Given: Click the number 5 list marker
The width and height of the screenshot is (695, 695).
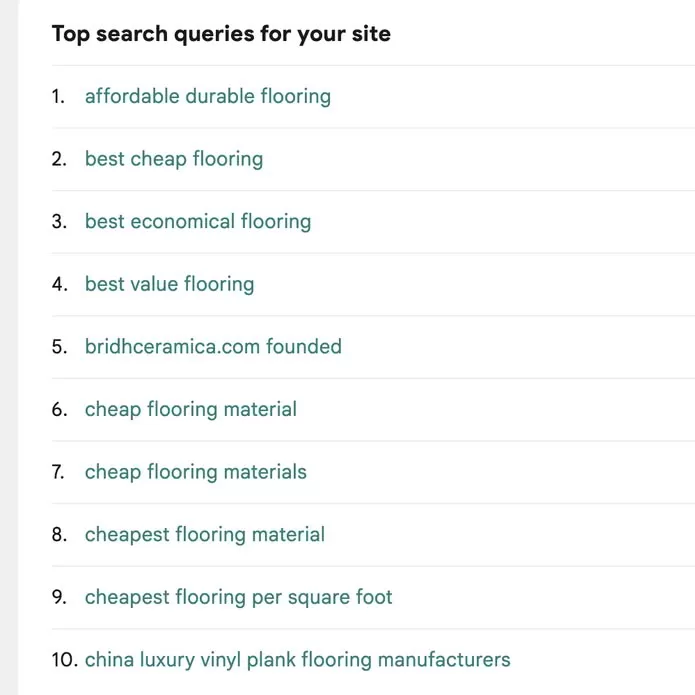Looking at the screenshot, I should tap(59, 347).
